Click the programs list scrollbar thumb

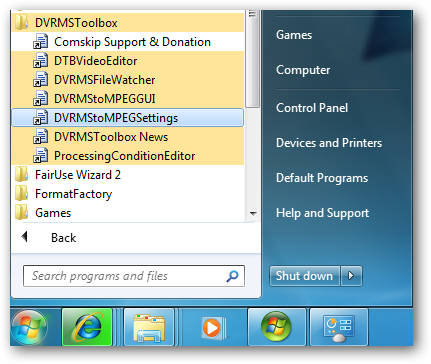(253, 58)
